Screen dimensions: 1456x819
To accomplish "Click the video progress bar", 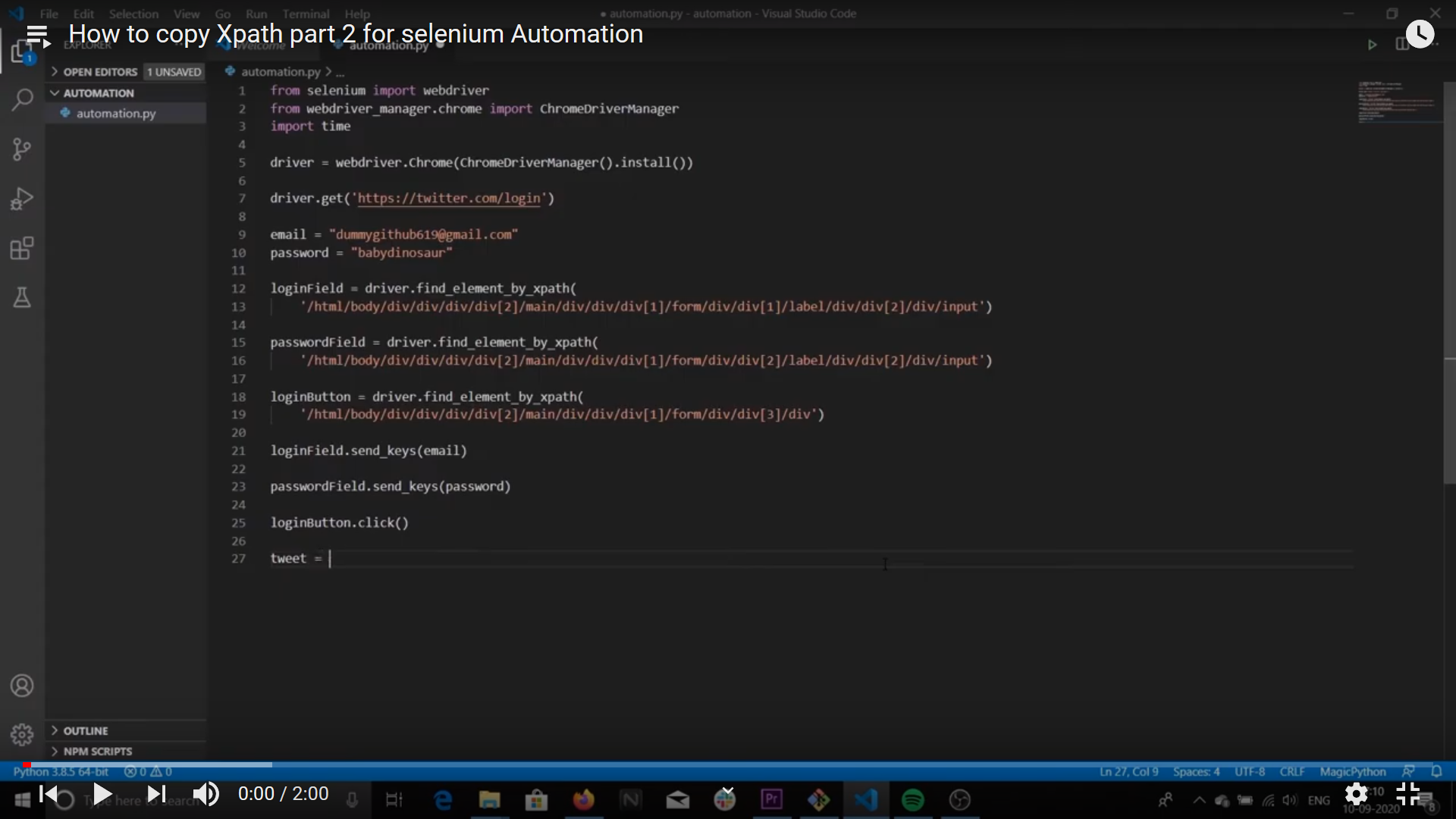I will pyautogui.click(x=728, y=764).
